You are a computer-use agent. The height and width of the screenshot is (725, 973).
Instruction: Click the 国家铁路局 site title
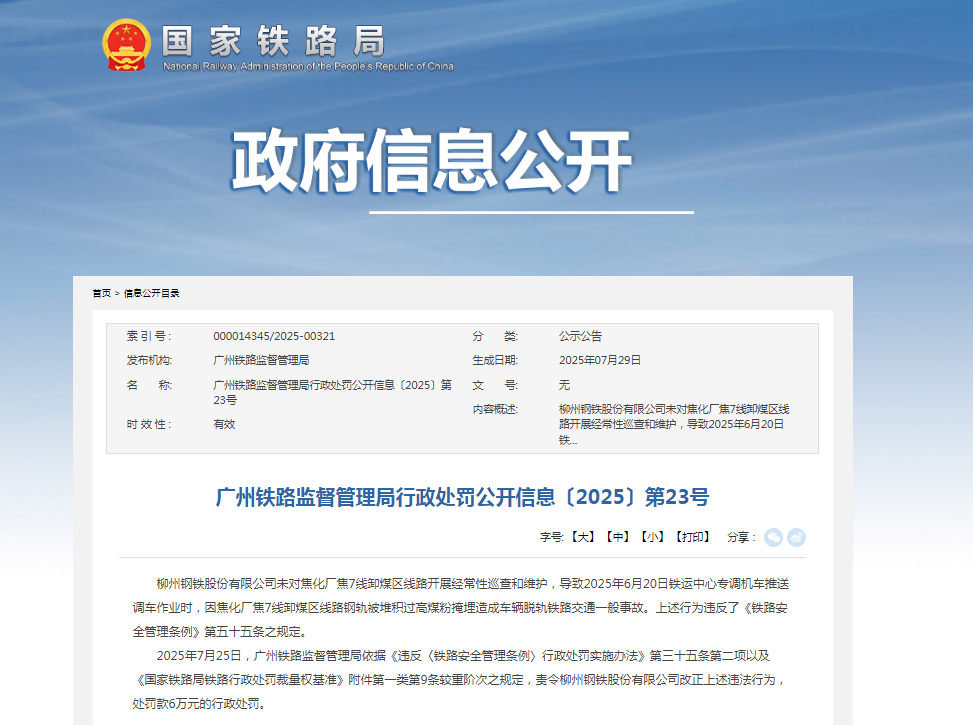[274, 41]
